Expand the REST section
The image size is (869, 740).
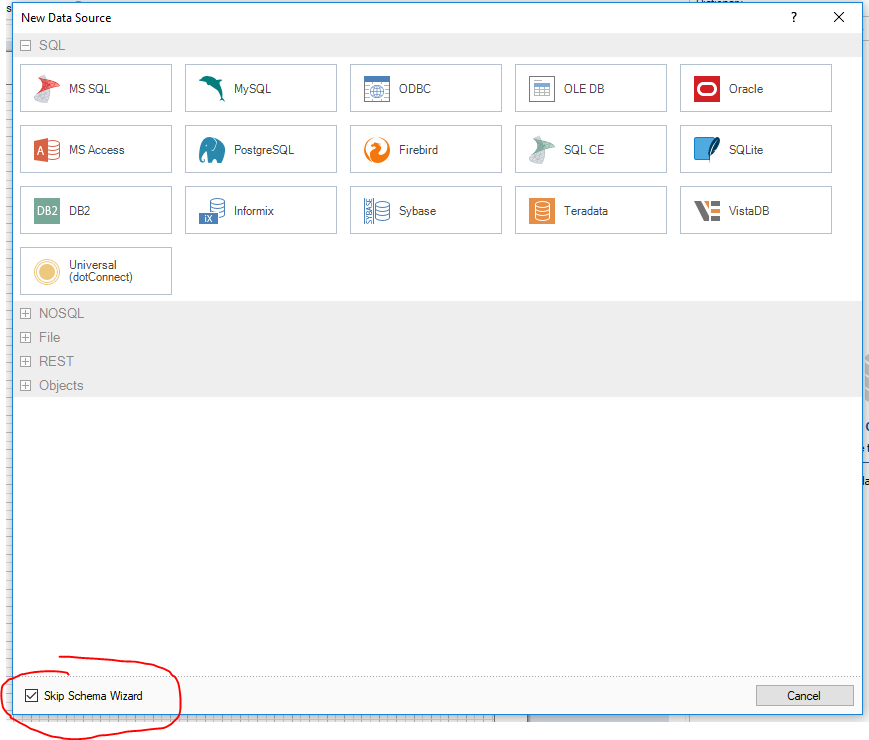[25, 361]
